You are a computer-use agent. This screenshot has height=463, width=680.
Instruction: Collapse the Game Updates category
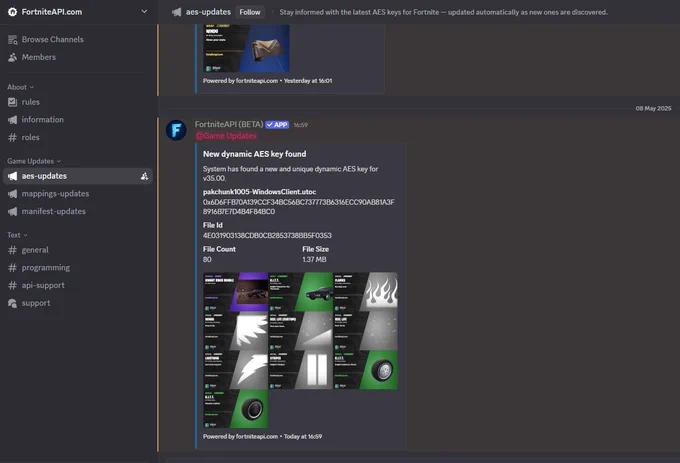point(34,161)
